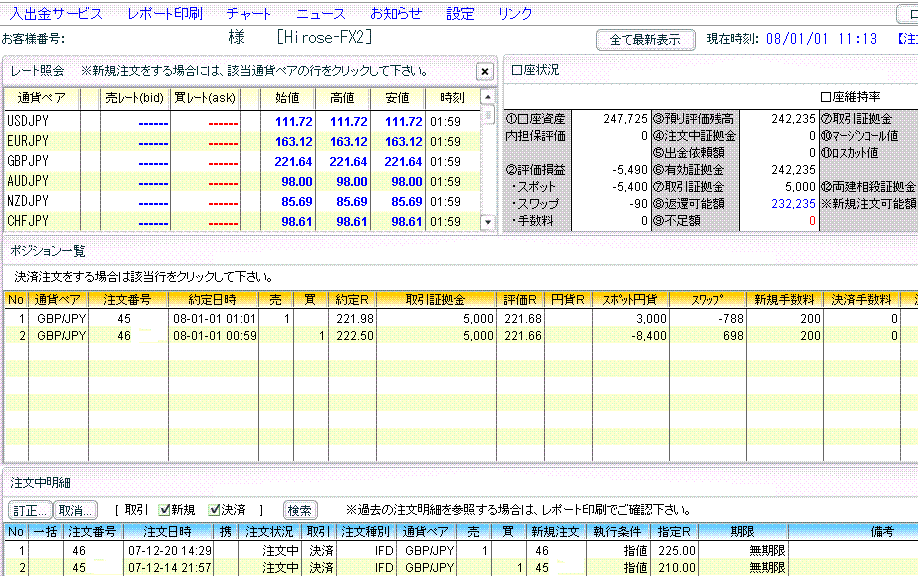The width and height of the screenshot is (923, 579).
Task: Toggle the 新規 checkbox
Action: pos(165,510)
